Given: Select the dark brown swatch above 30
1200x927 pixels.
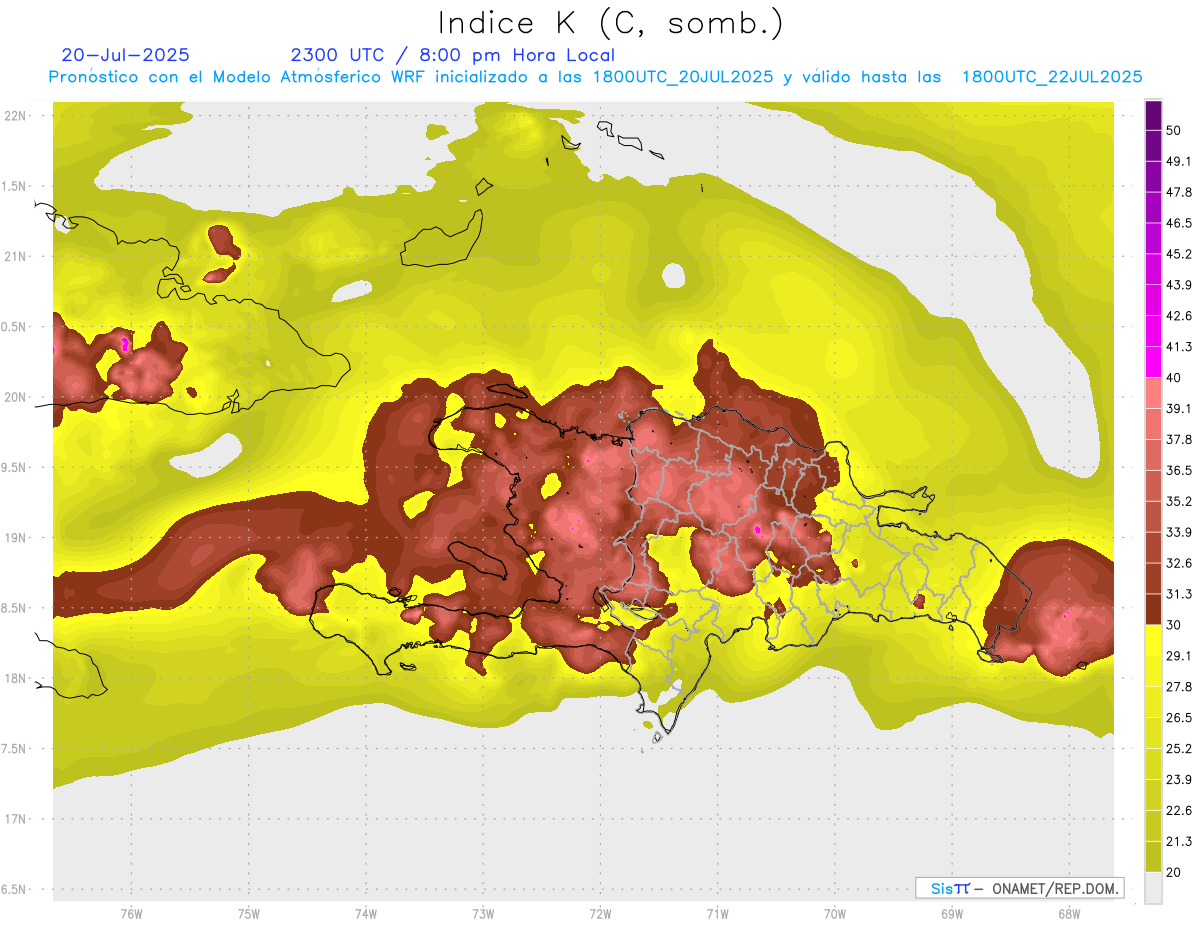Looking at the screenshot, I should (x=1153, y=609).
